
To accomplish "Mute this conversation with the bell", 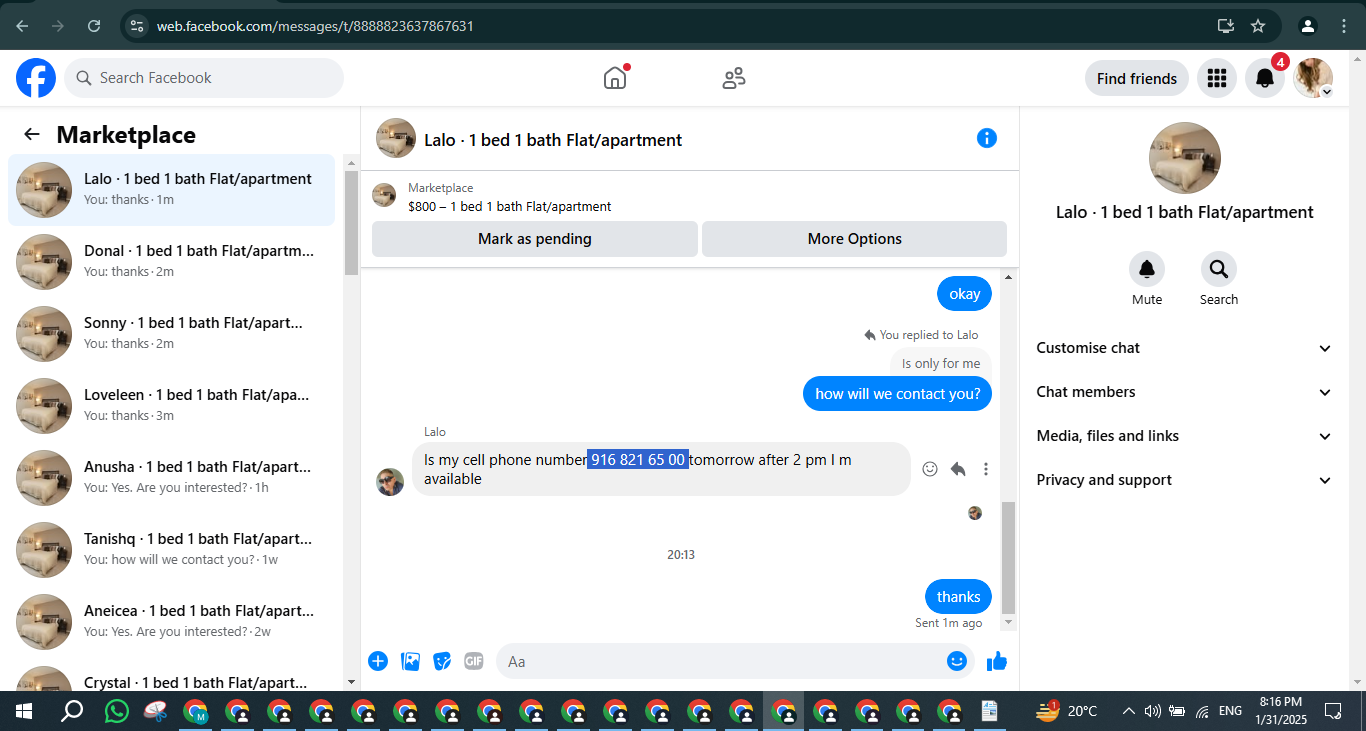I will point(1147,269).
